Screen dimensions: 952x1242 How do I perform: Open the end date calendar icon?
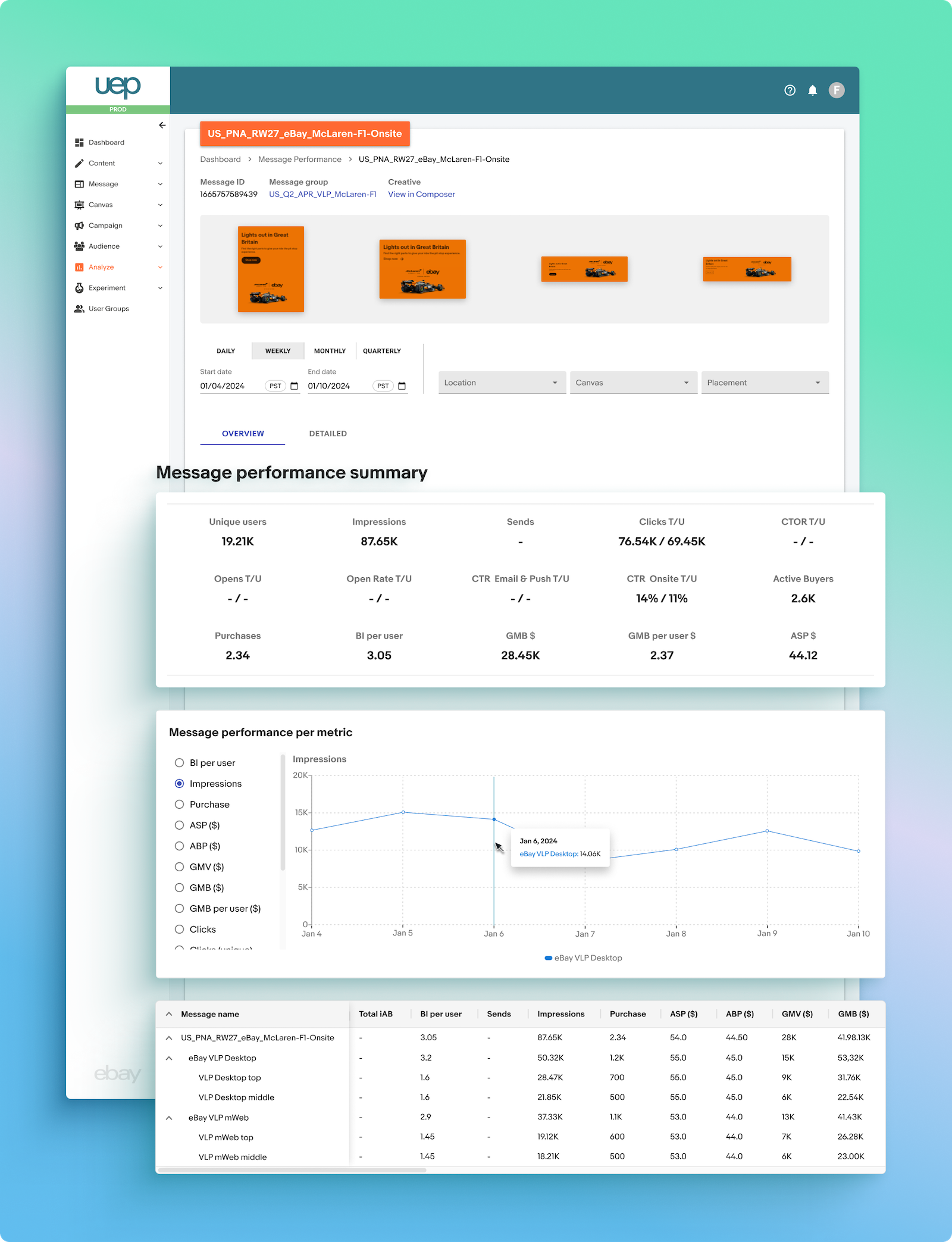click(x=402, y=386)
